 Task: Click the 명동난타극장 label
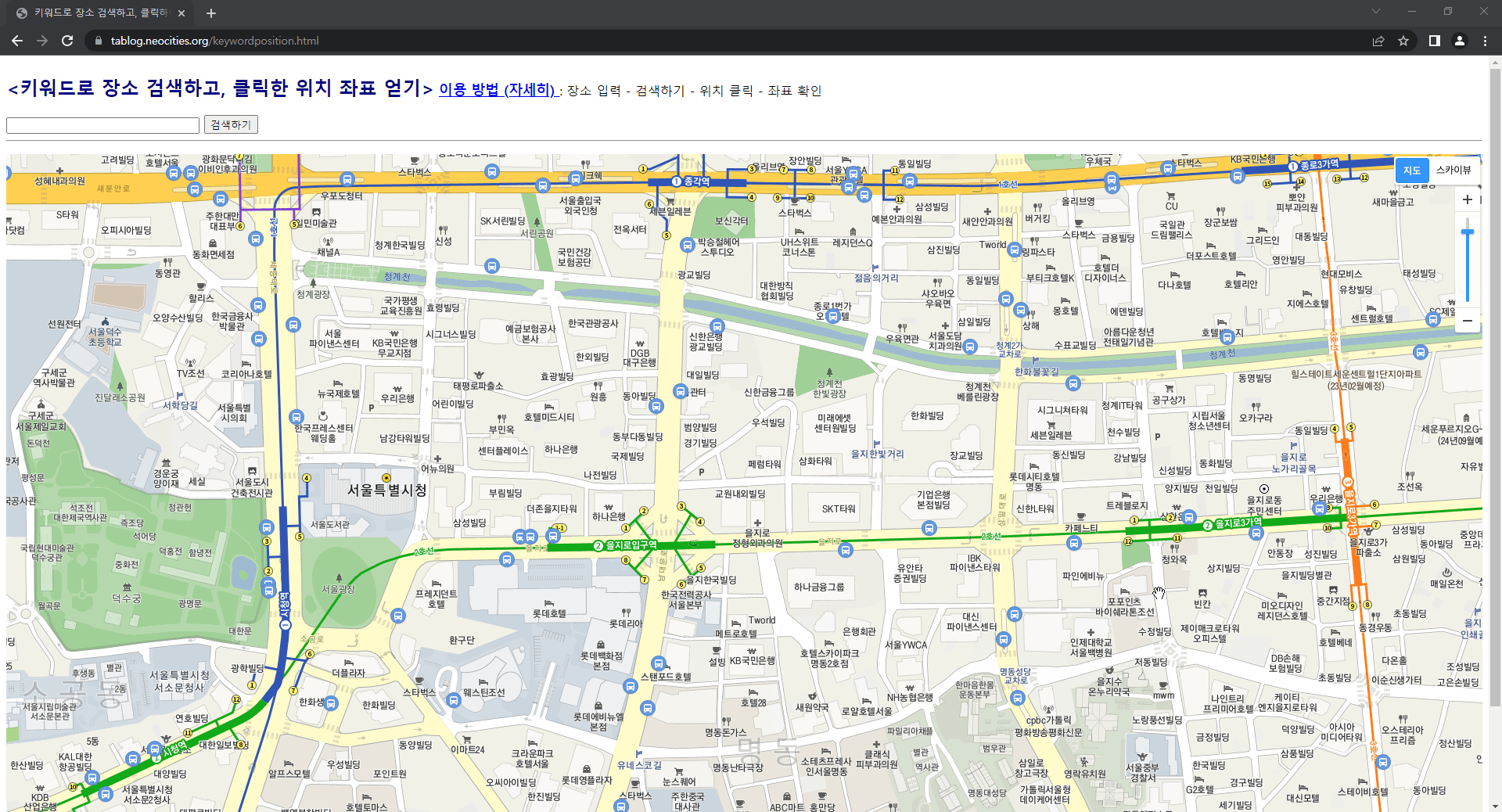738,767
